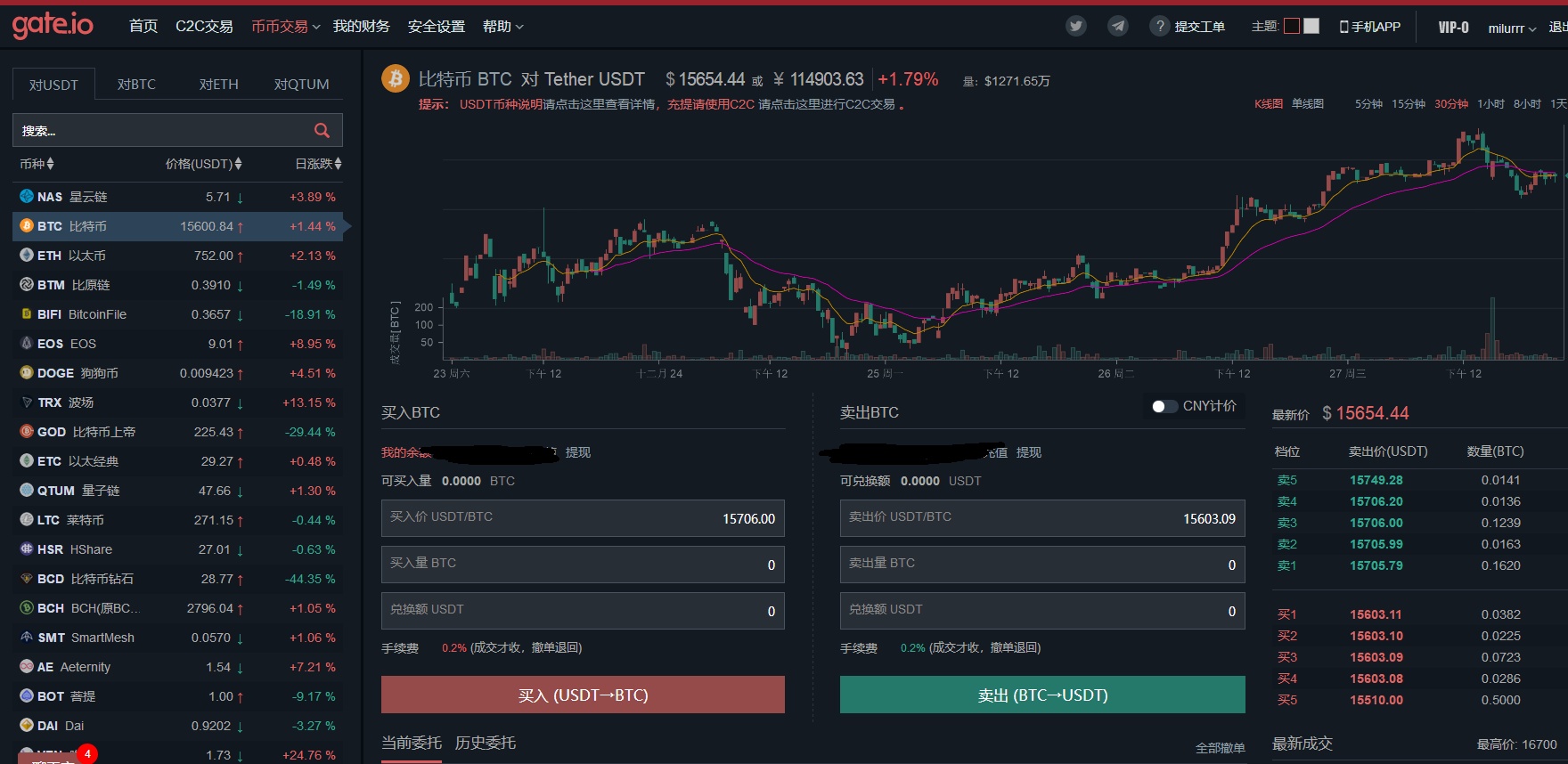Click the SMT coin icon

pos(27,638)
